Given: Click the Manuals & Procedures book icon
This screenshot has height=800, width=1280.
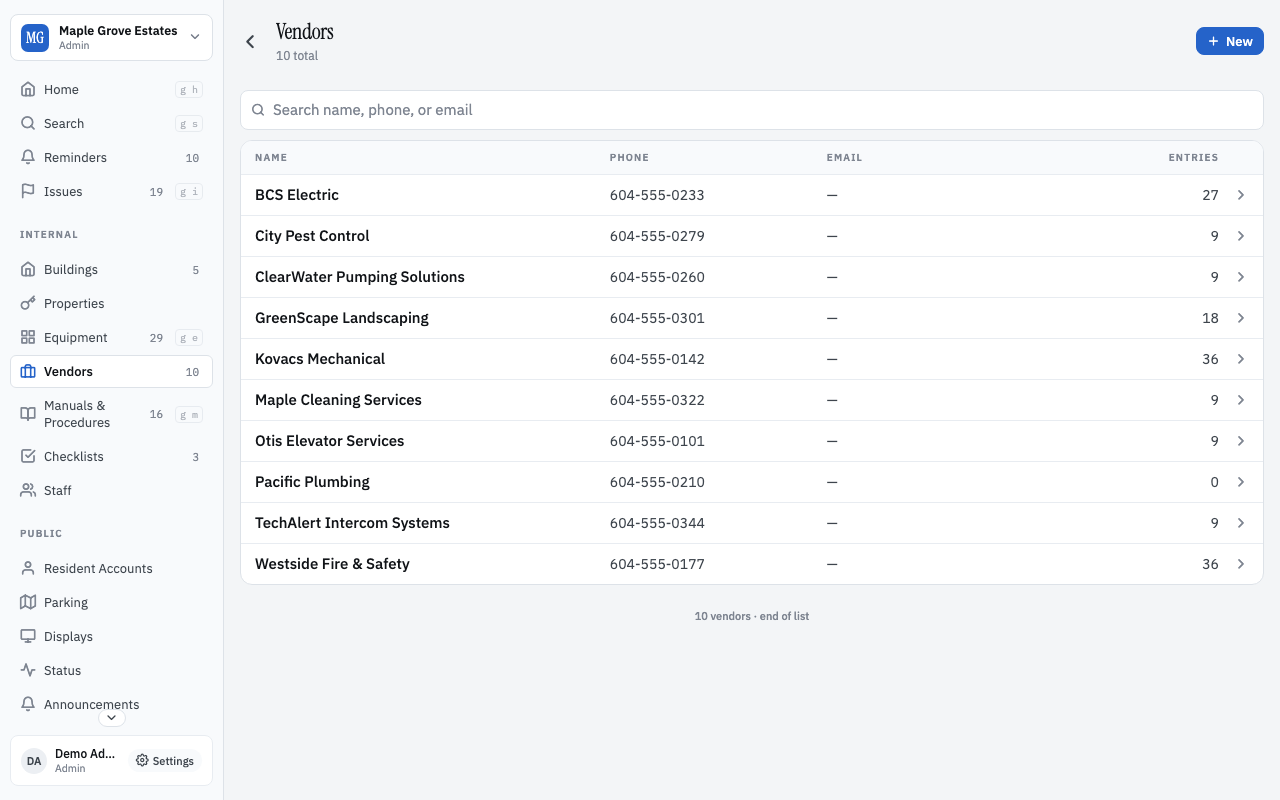Looking at the screenshot, I should pyautogui.click(x=28, y=414).
